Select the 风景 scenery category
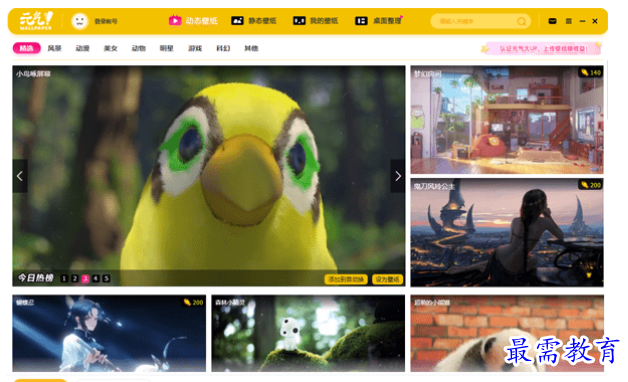This screenshot has width=628, height=382. [x=54, y=48]
